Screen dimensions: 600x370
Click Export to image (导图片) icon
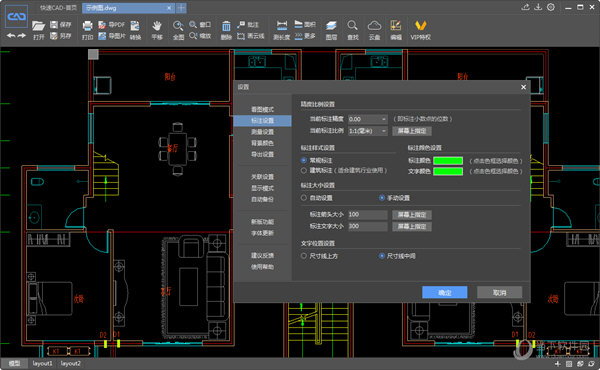pos(102,36)
